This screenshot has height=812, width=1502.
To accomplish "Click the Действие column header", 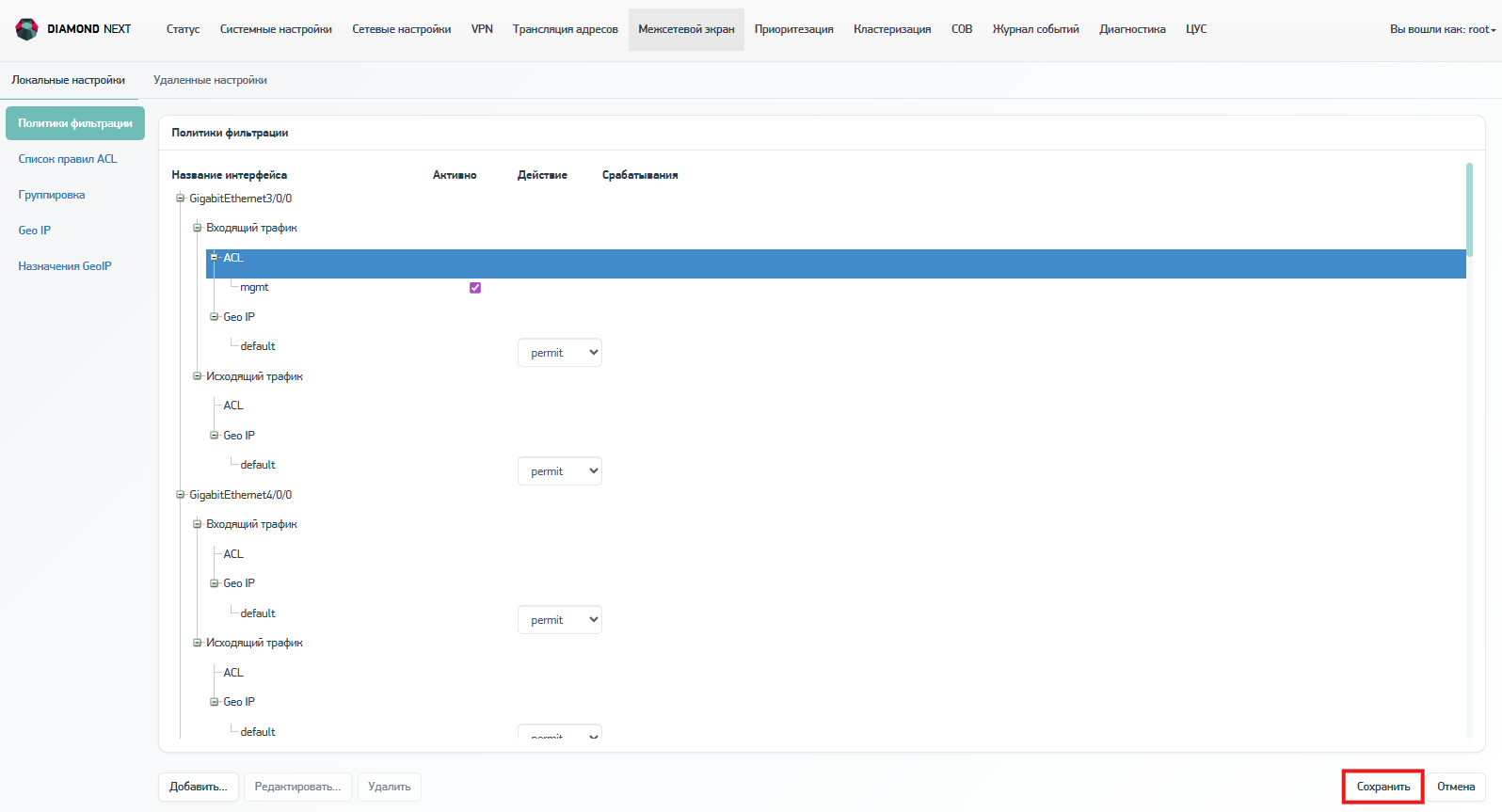I will pos(542,175).
